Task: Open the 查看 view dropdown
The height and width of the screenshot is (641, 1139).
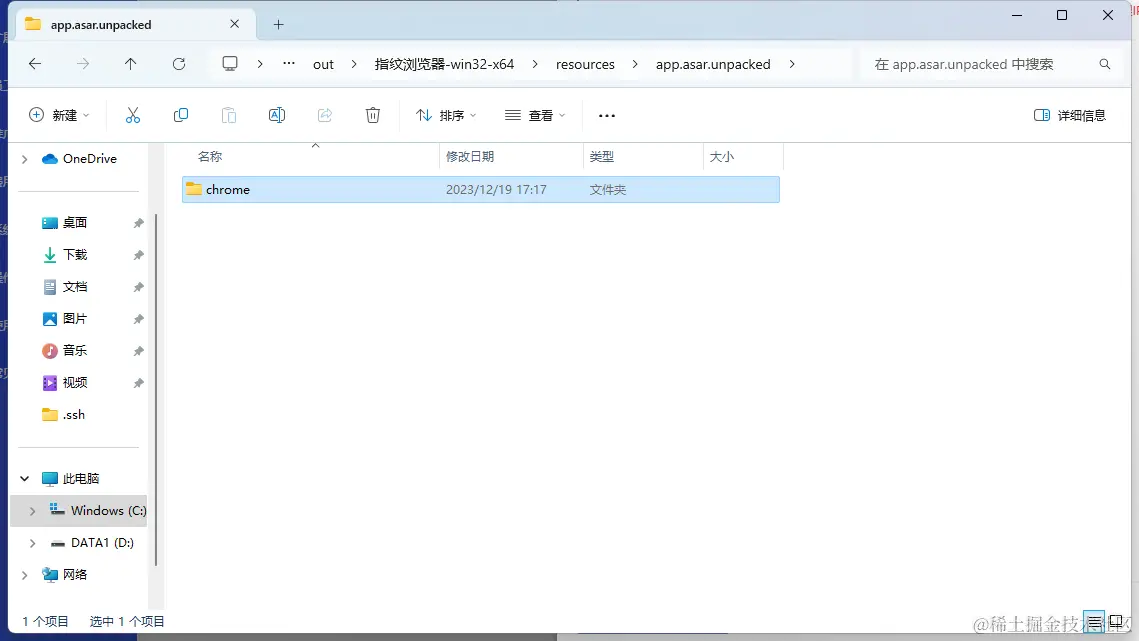Action: pos(535,115)
